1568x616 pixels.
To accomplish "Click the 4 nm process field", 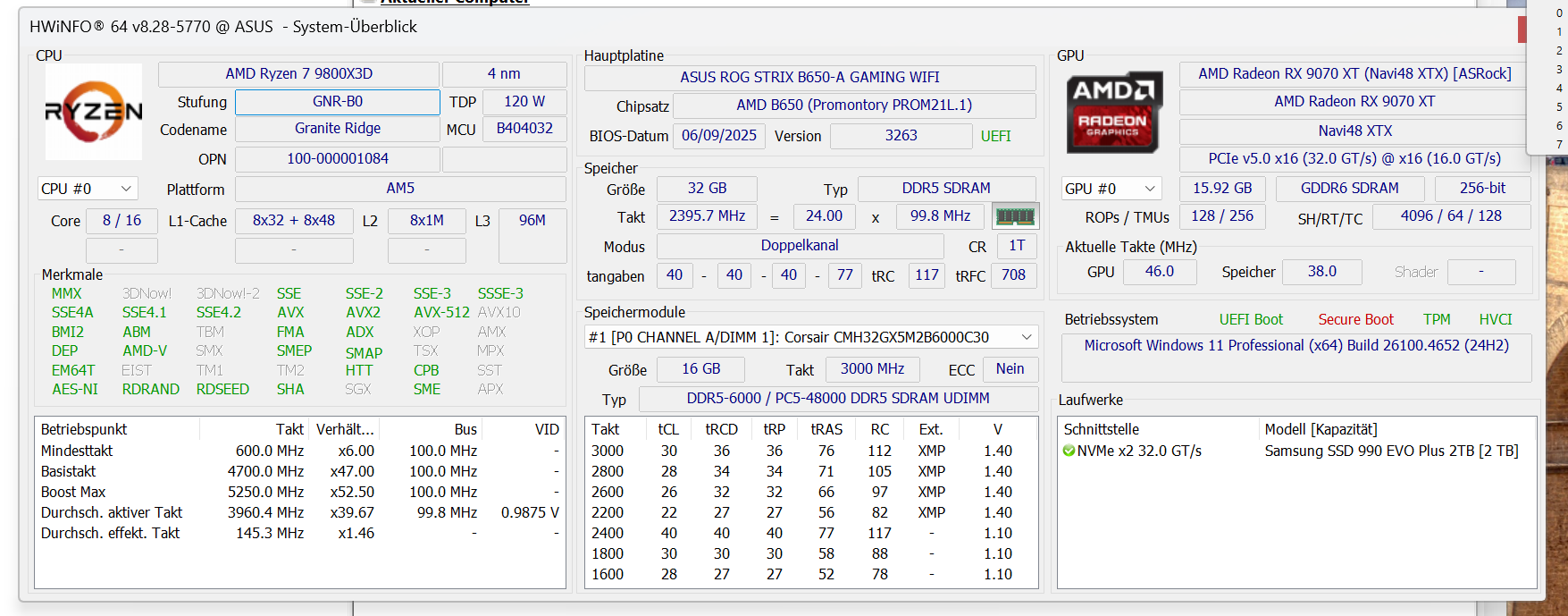I will [x=504, y=74].
